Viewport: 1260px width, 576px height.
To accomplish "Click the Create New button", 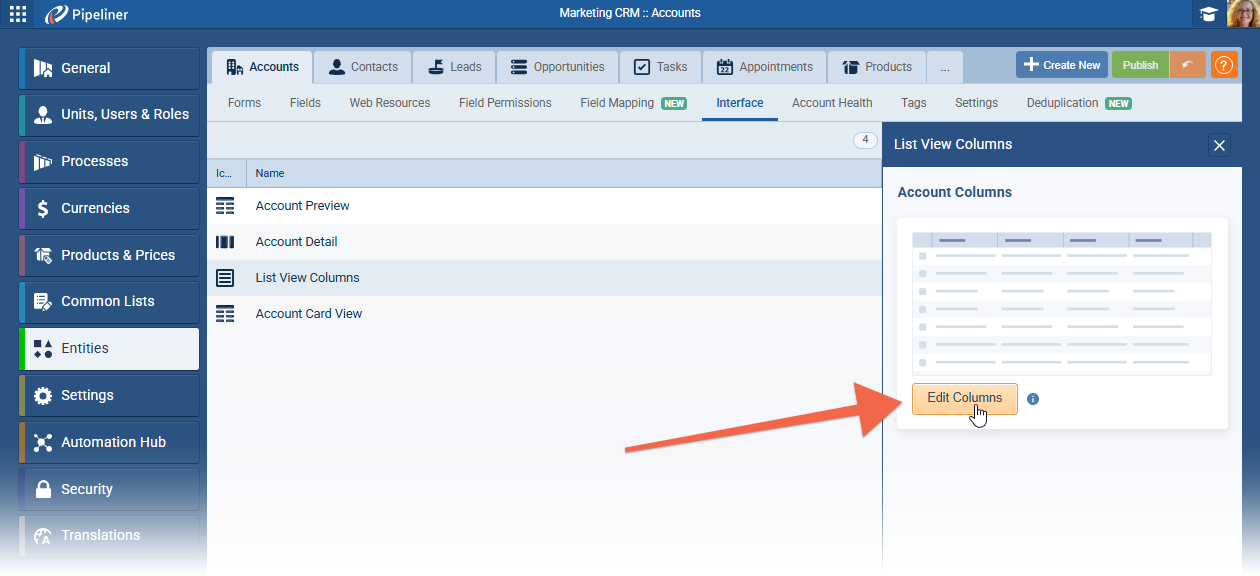I will (1061, 65).
